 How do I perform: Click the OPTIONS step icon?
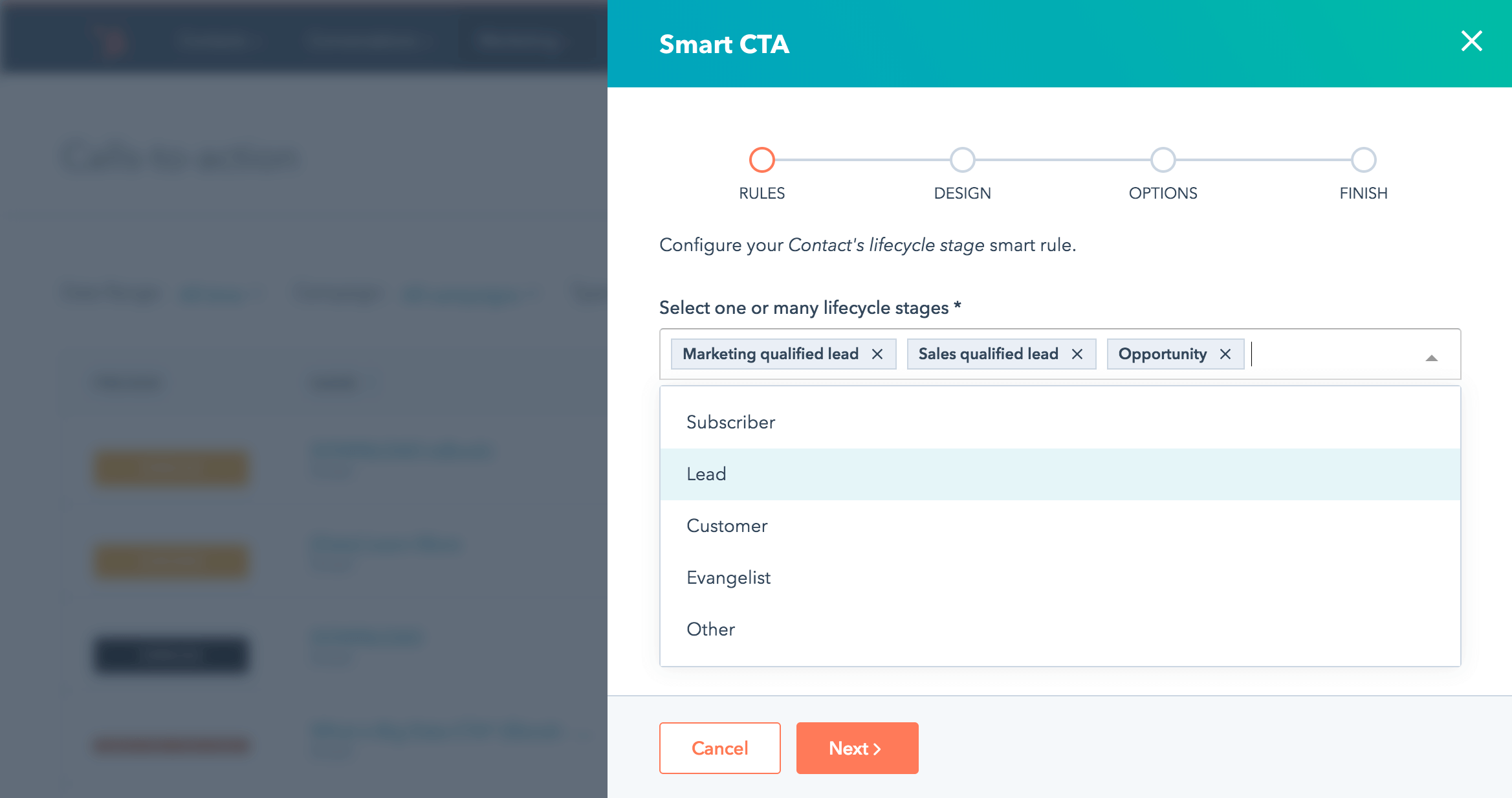(x=1162, y=159)
